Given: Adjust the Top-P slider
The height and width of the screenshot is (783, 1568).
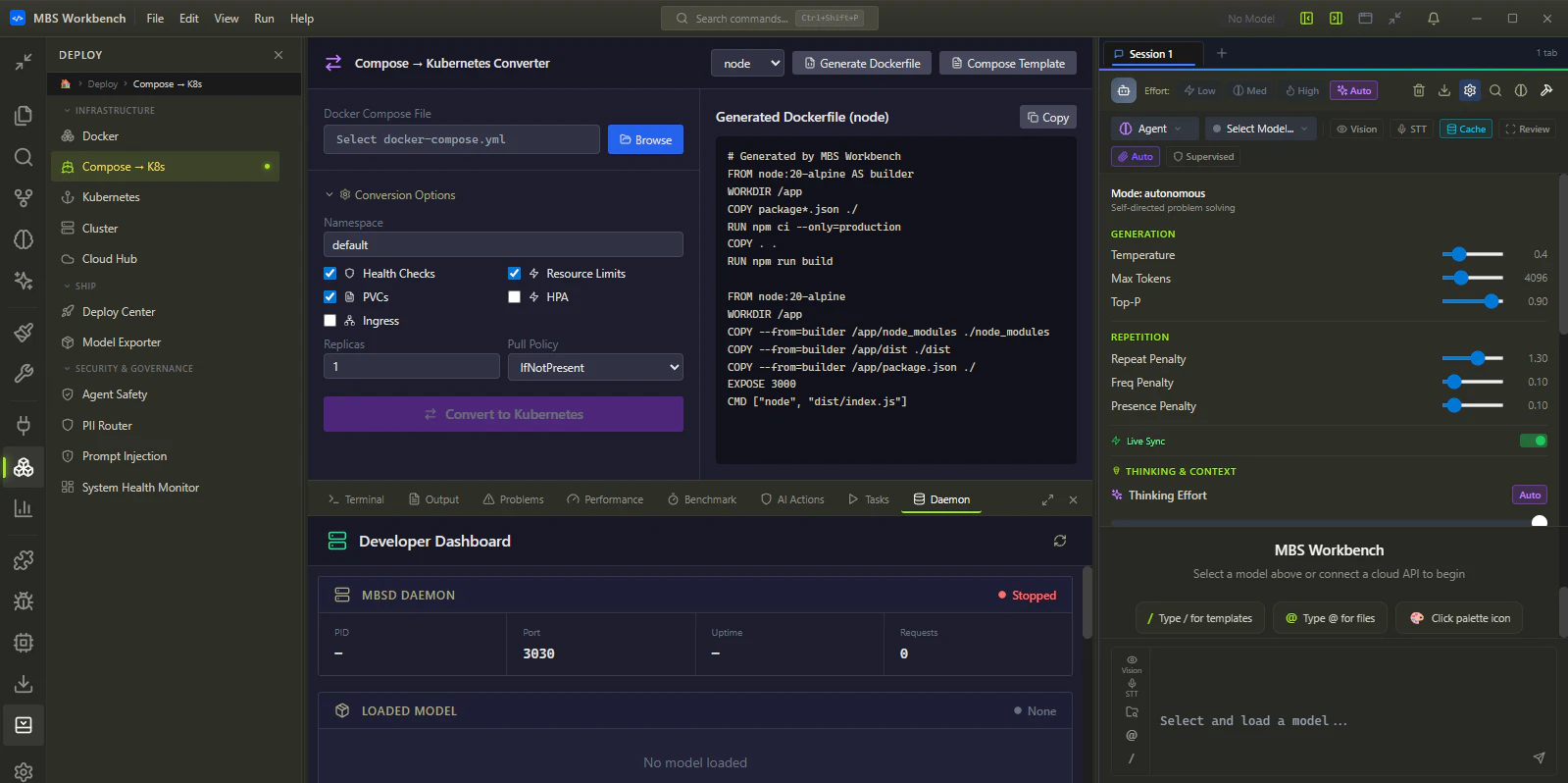Looking at the screenshot, I should 1472,301.
